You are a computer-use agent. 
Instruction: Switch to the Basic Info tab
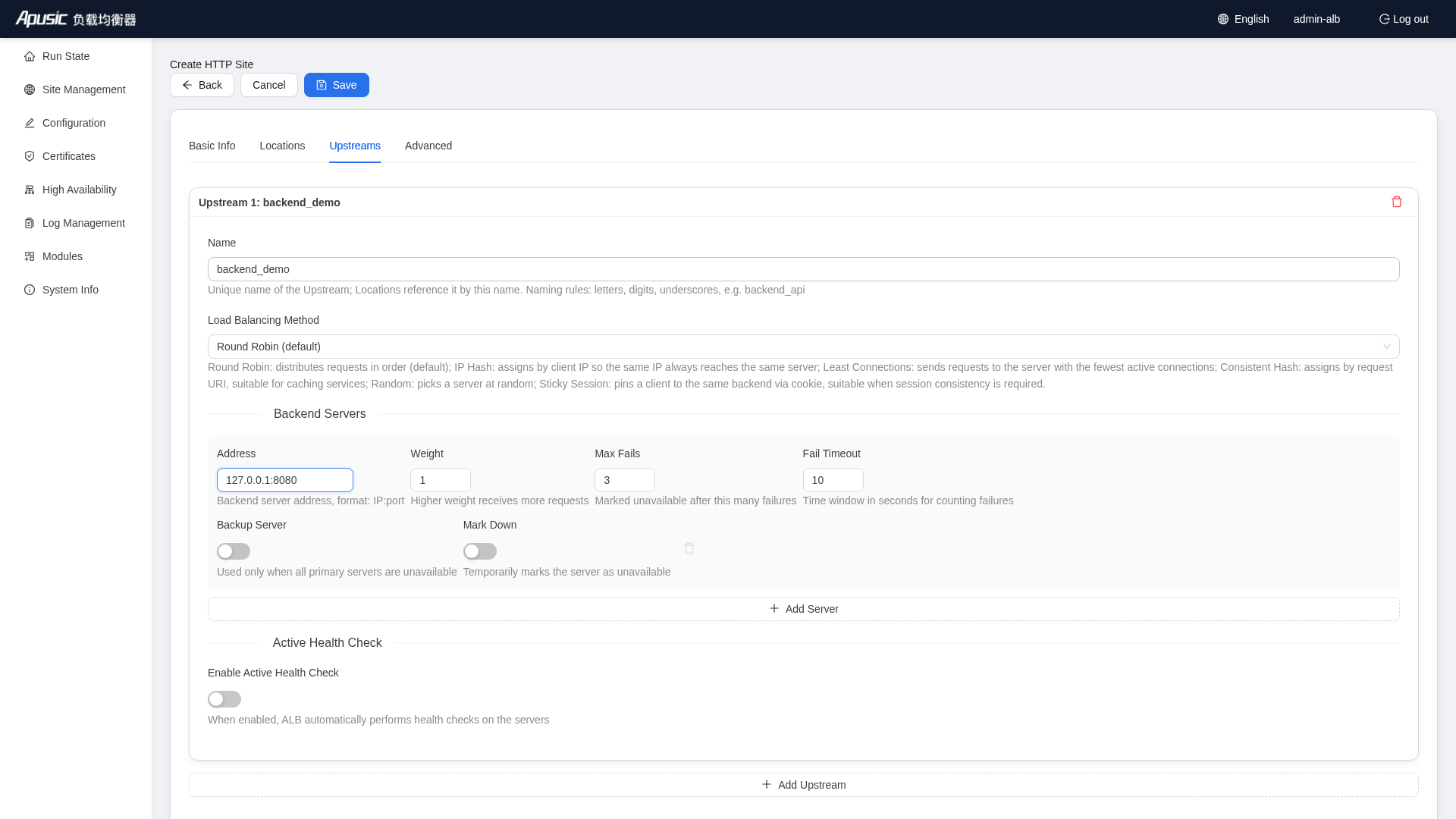pos(212,146)
